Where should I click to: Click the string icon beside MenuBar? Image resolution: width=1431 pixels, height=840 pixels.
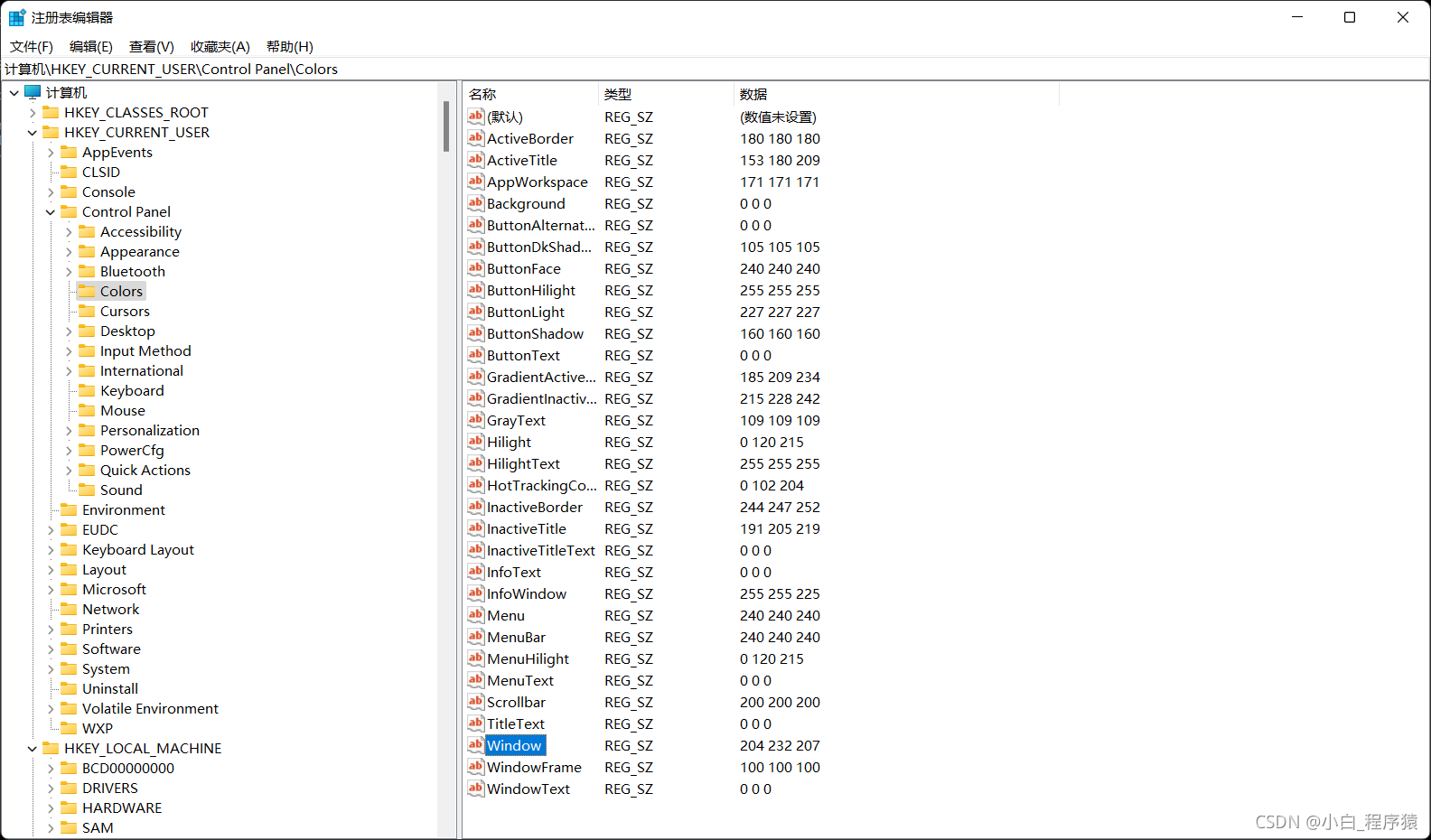[476, 637]
